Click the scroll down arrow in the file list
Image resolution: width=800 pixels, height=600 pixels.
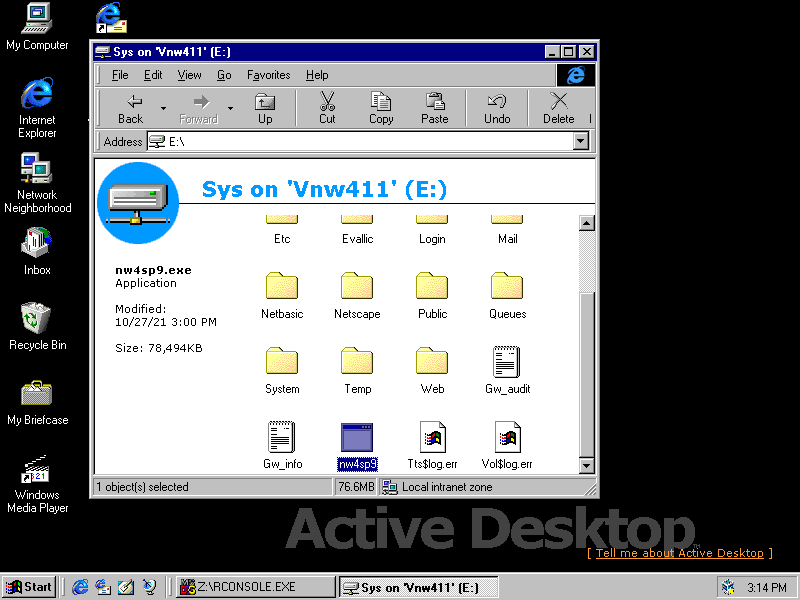587,465
